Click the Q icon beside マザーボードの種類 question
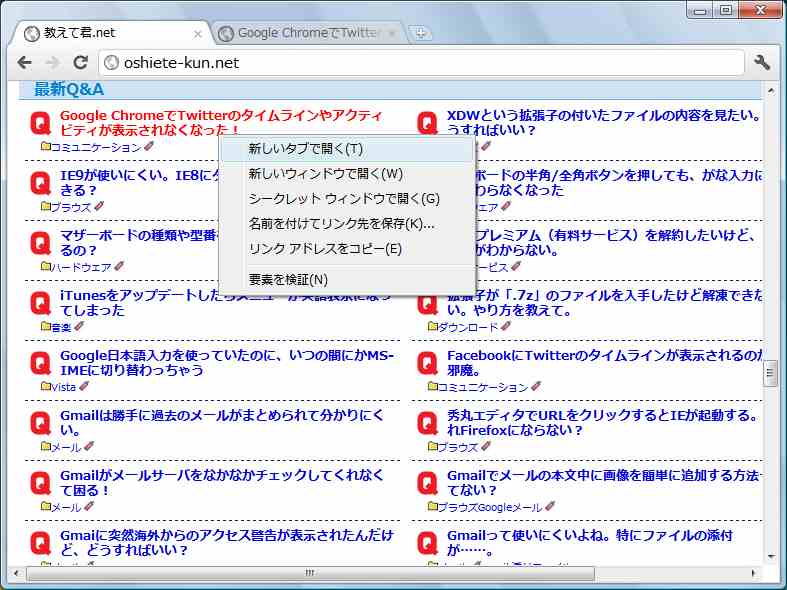This screenshot has width=787, height=590. (40, 243)
